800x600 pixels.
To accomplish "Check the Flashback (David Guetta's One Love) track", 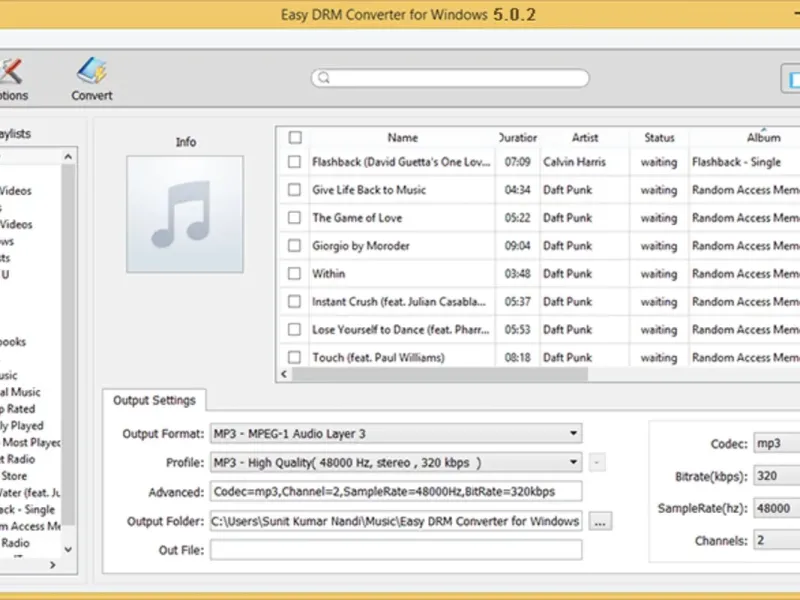I will (x=294, y=162).
